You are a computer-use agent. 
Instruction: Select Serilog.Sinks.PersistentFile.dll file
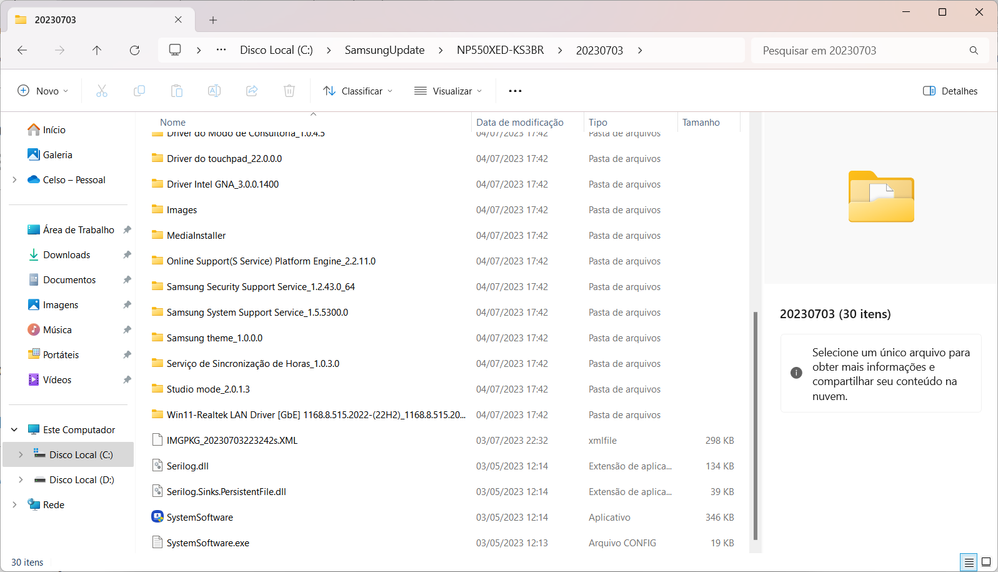[x=226, y=492]
